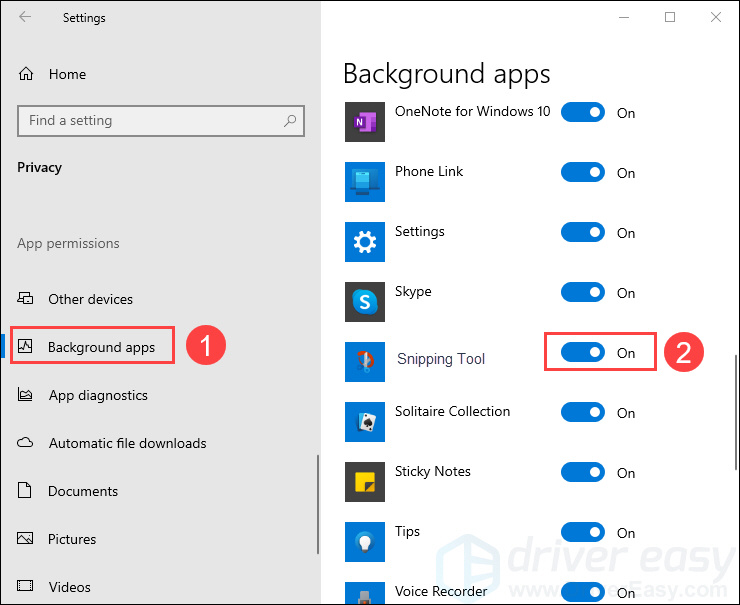Click the search magnifier in Find a setting
Screen dimensions: 740x605
(290, 121)
